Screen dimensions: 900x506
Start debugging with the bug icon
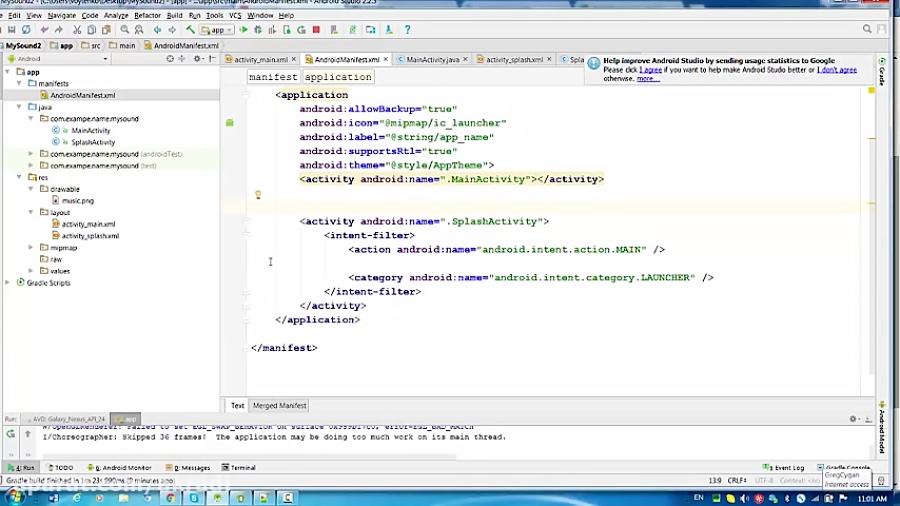[258, 29]
